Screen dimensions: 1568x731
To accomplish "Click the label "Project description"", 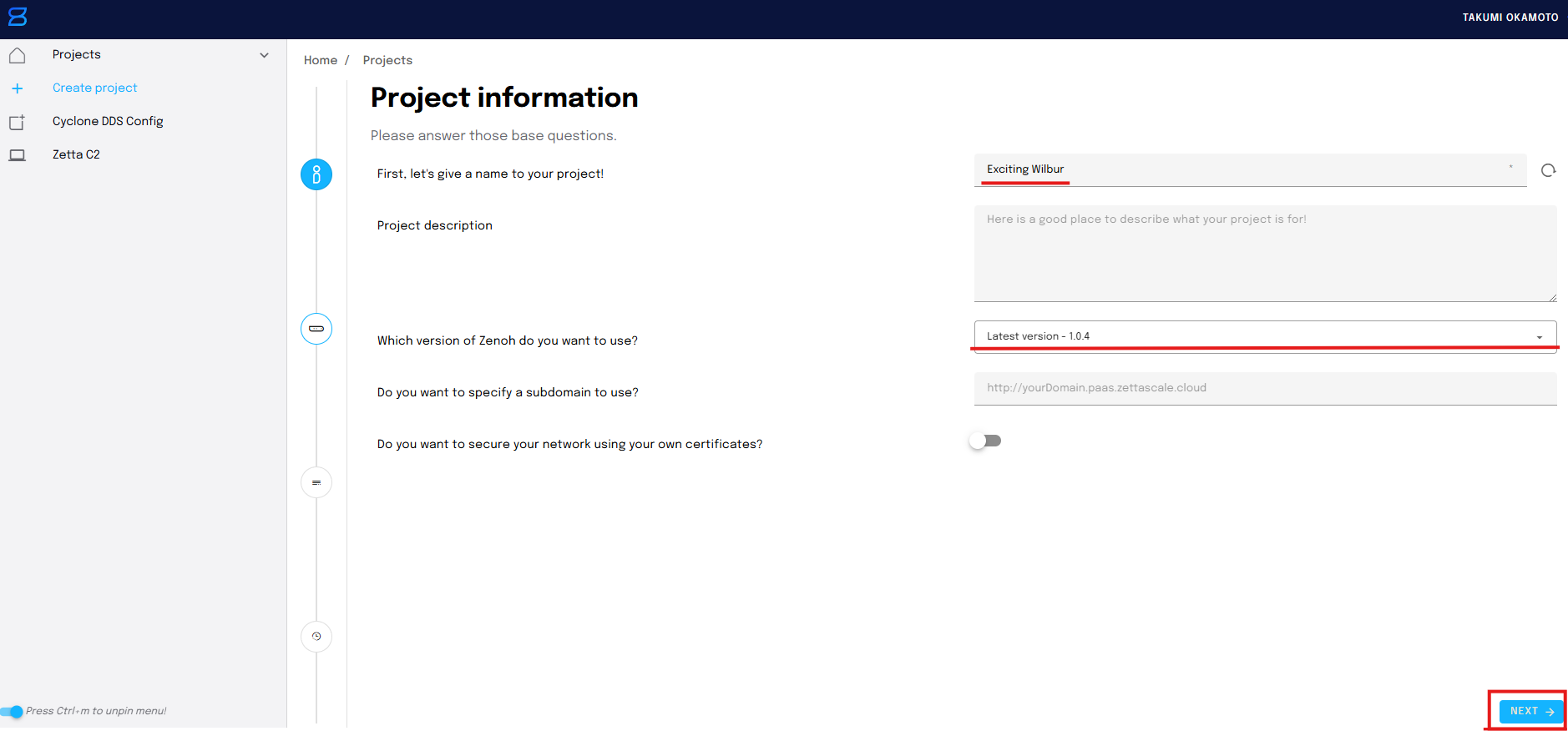I will (x=435, y=225).
